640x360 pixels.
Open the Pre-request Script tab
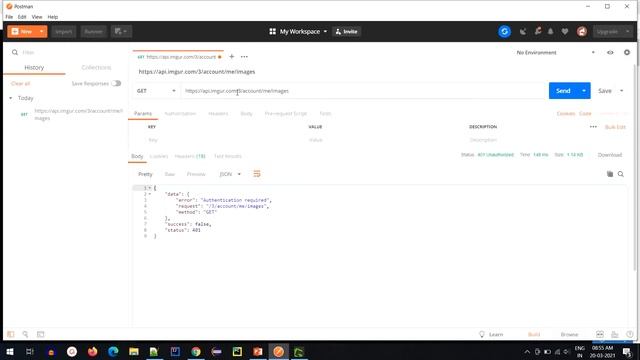tap(286, 113)
